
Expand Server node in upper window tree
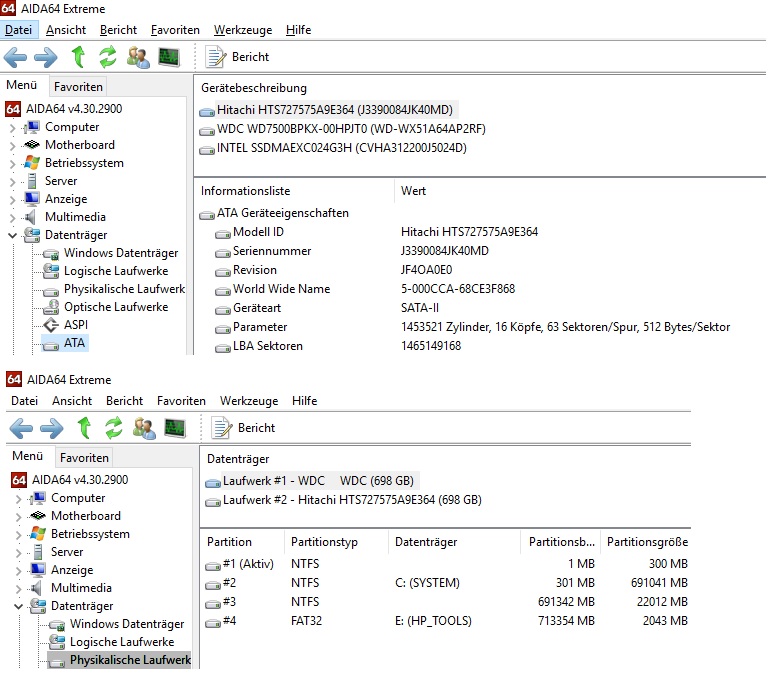(12, 182)
